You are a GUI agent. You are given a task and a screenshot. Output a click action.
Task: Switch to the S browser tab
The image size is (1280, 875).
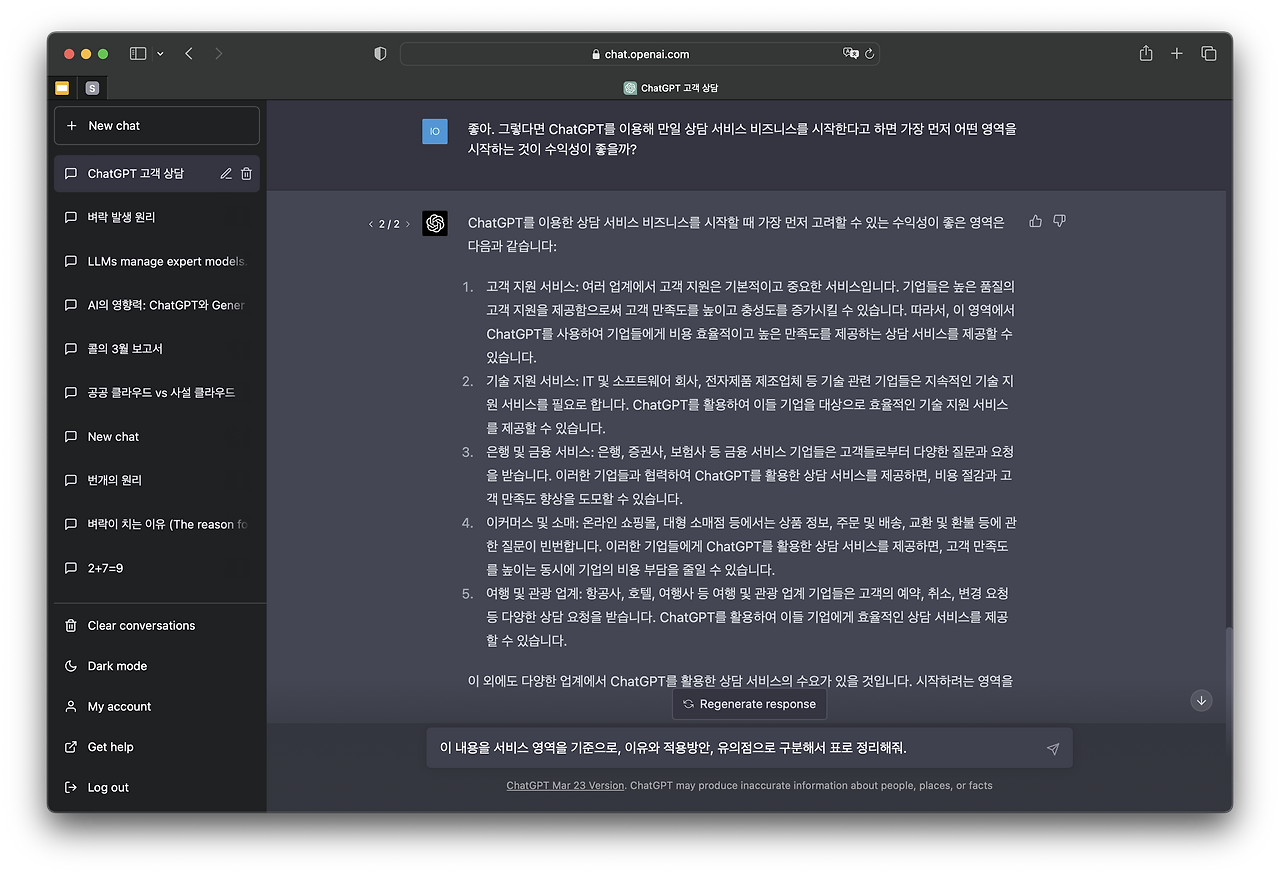(92, 88)
